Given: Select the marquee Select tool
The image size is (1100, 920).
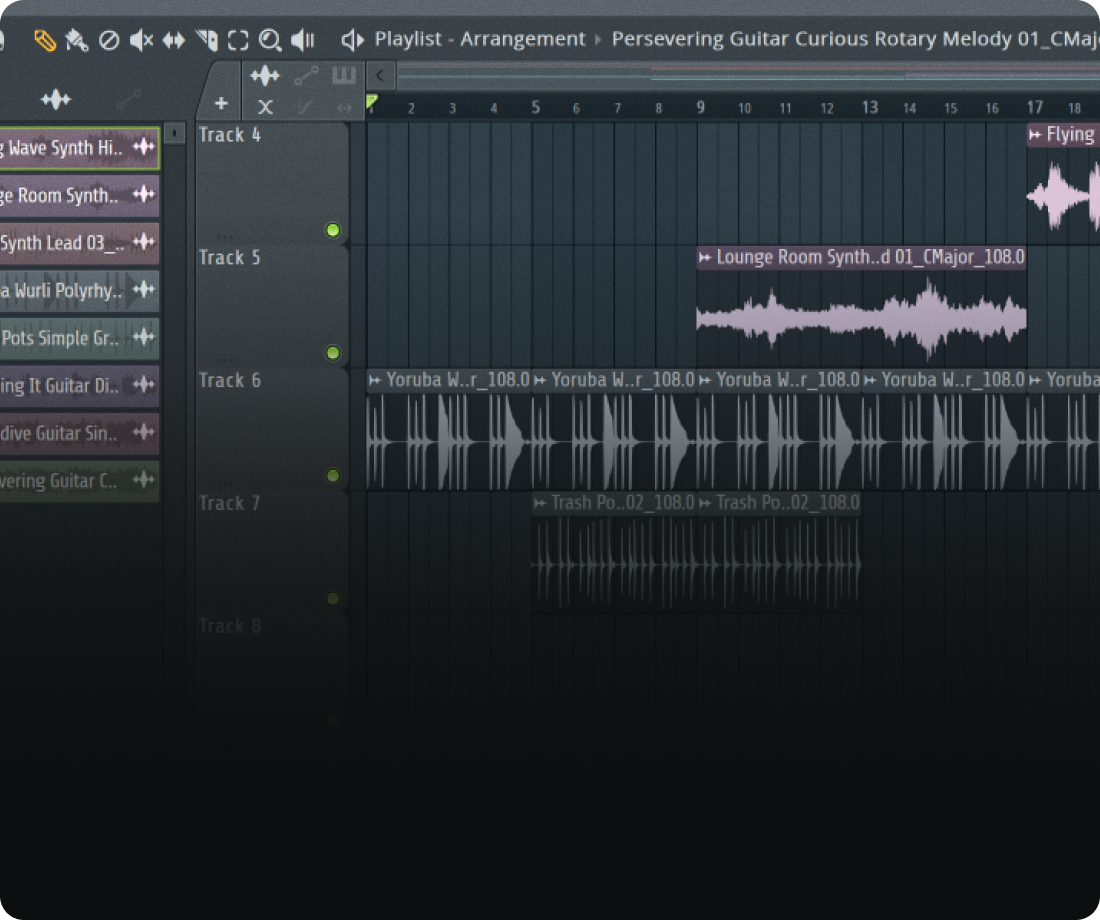Looking at the screenshot, I should point(238,40).
